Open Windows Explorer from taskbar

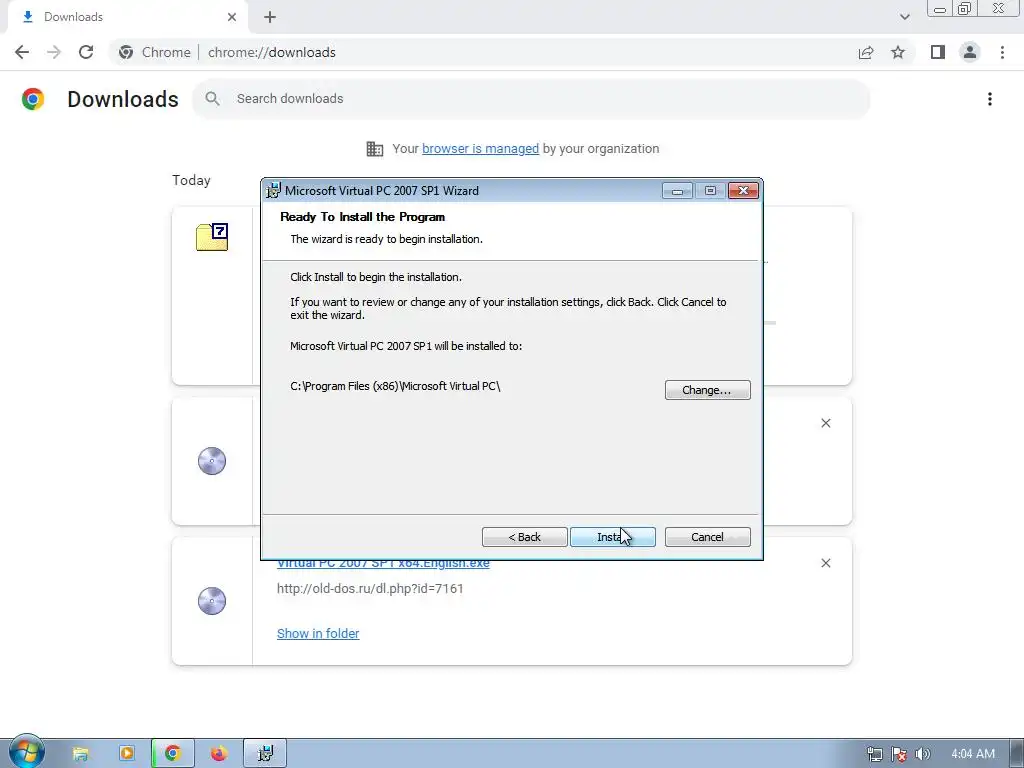(x=80, y=754)
